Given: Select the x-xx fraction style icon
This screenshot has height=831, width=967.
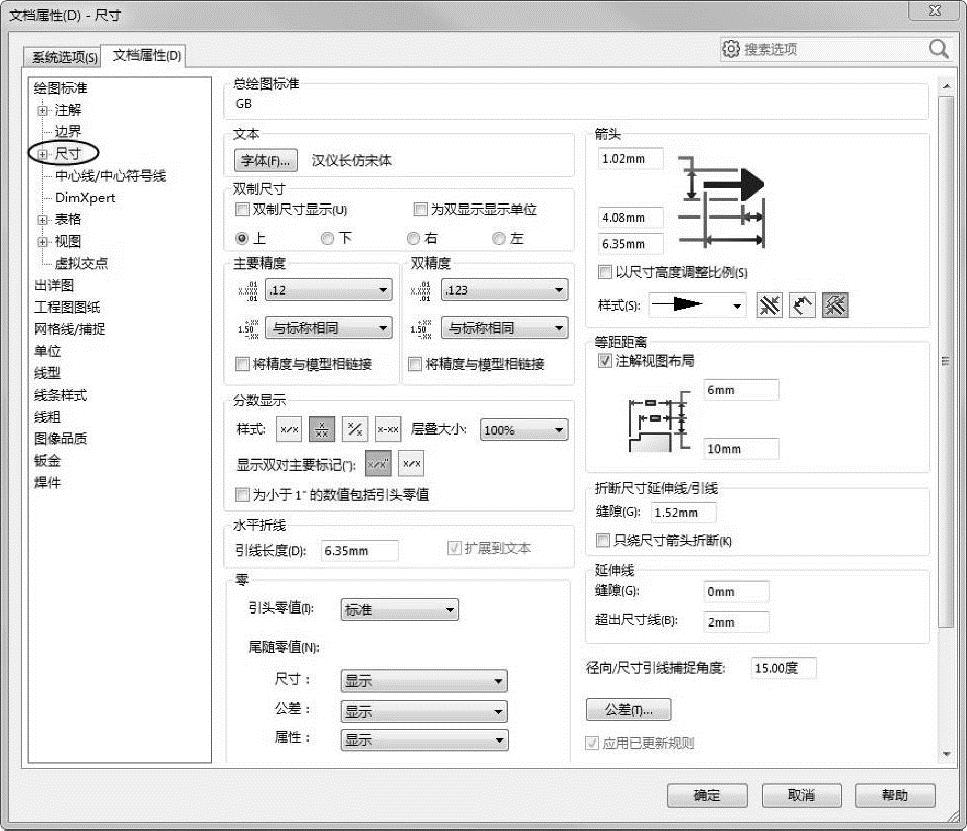Looking at the screenshot, I should tap(388, 430).
